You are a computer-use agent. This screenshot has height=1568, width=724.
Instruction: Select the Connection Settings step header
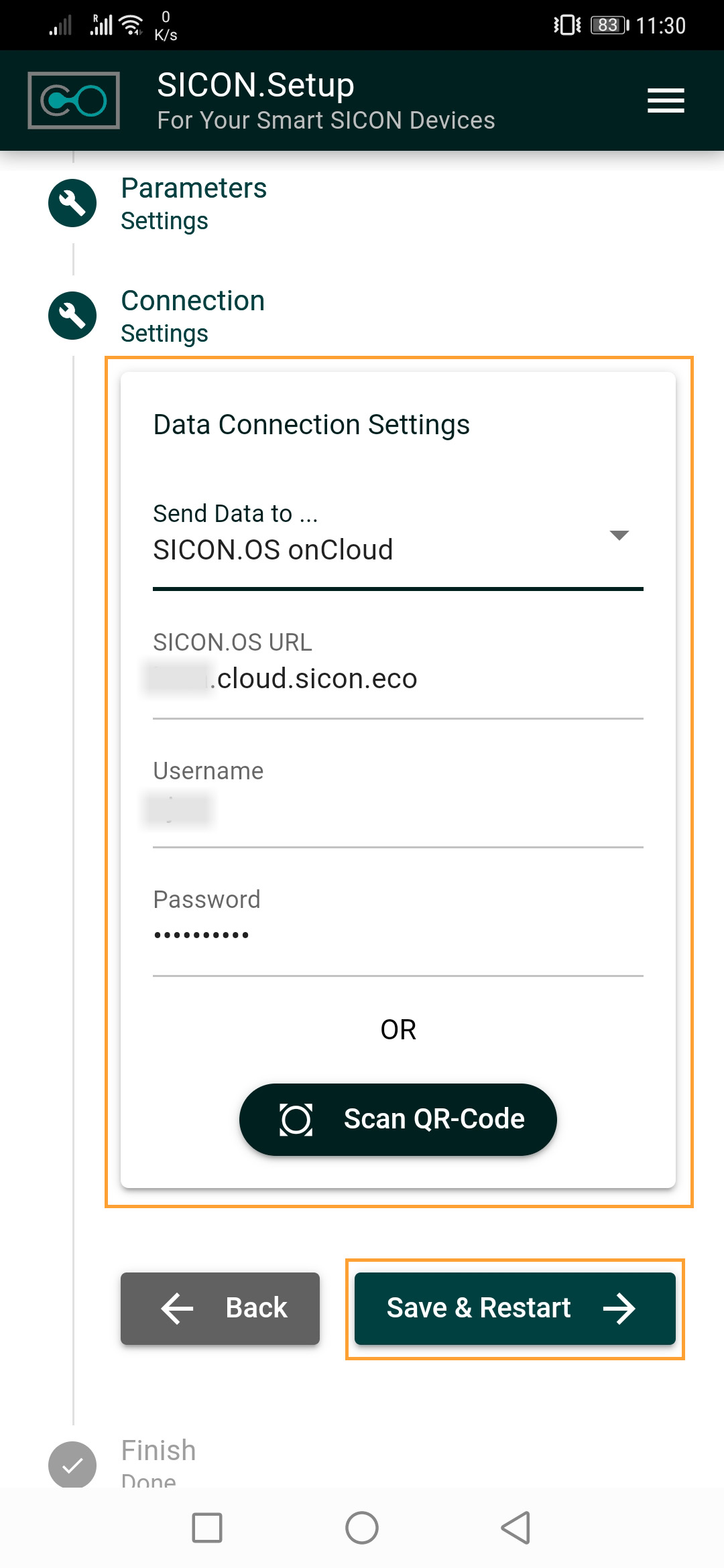tap(192, 316)
